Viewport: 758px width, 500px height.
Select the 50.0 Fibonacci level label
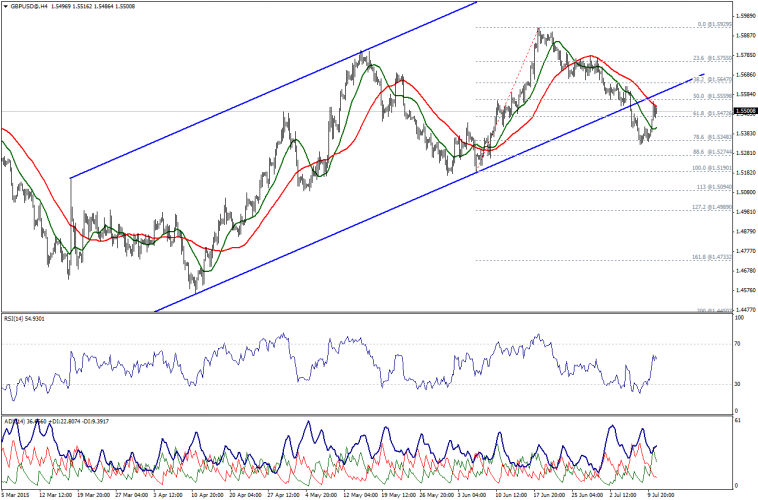[x=713, y=96]
